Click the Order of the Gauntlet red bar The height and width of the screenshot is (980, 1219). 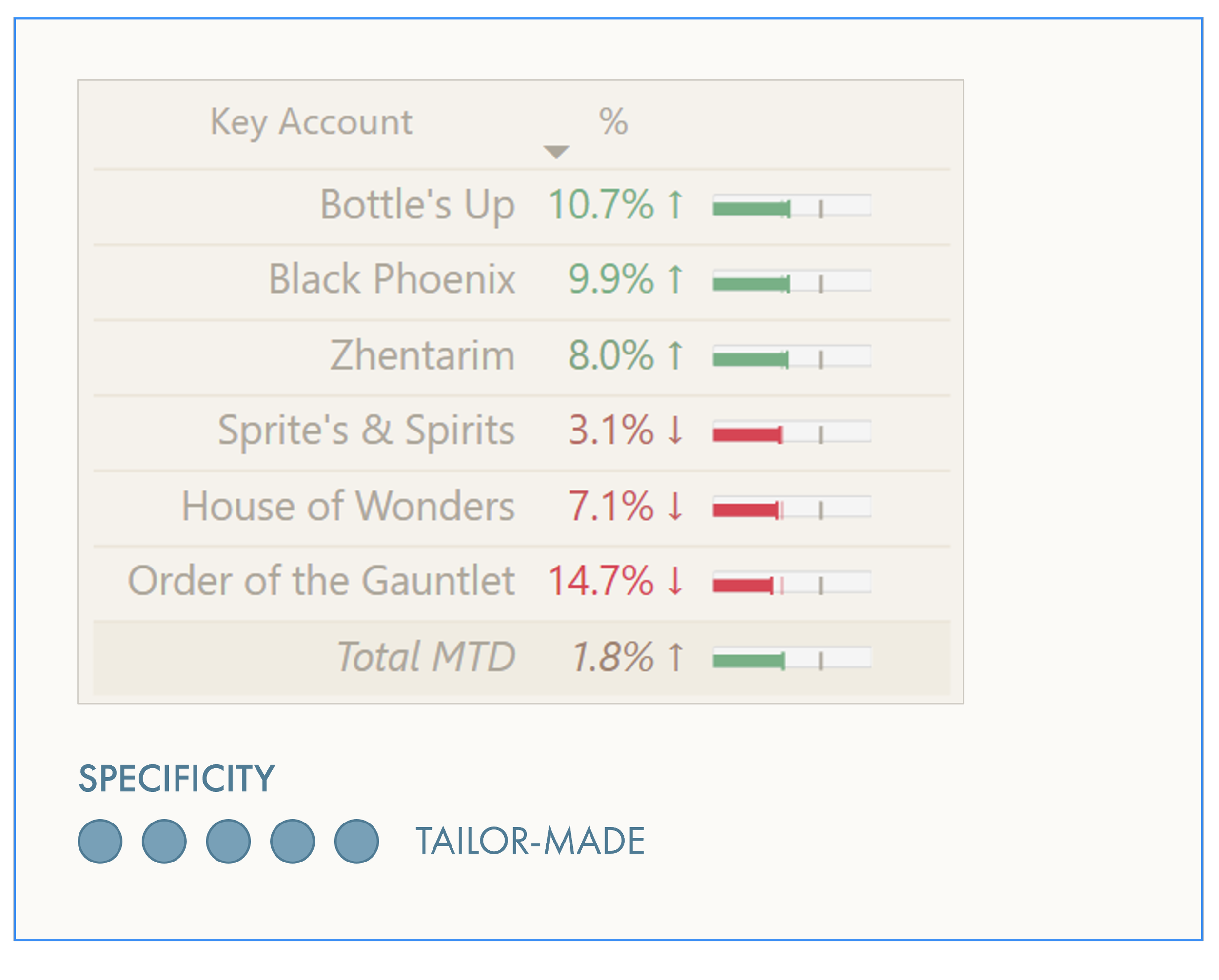[x=742, y=585]
